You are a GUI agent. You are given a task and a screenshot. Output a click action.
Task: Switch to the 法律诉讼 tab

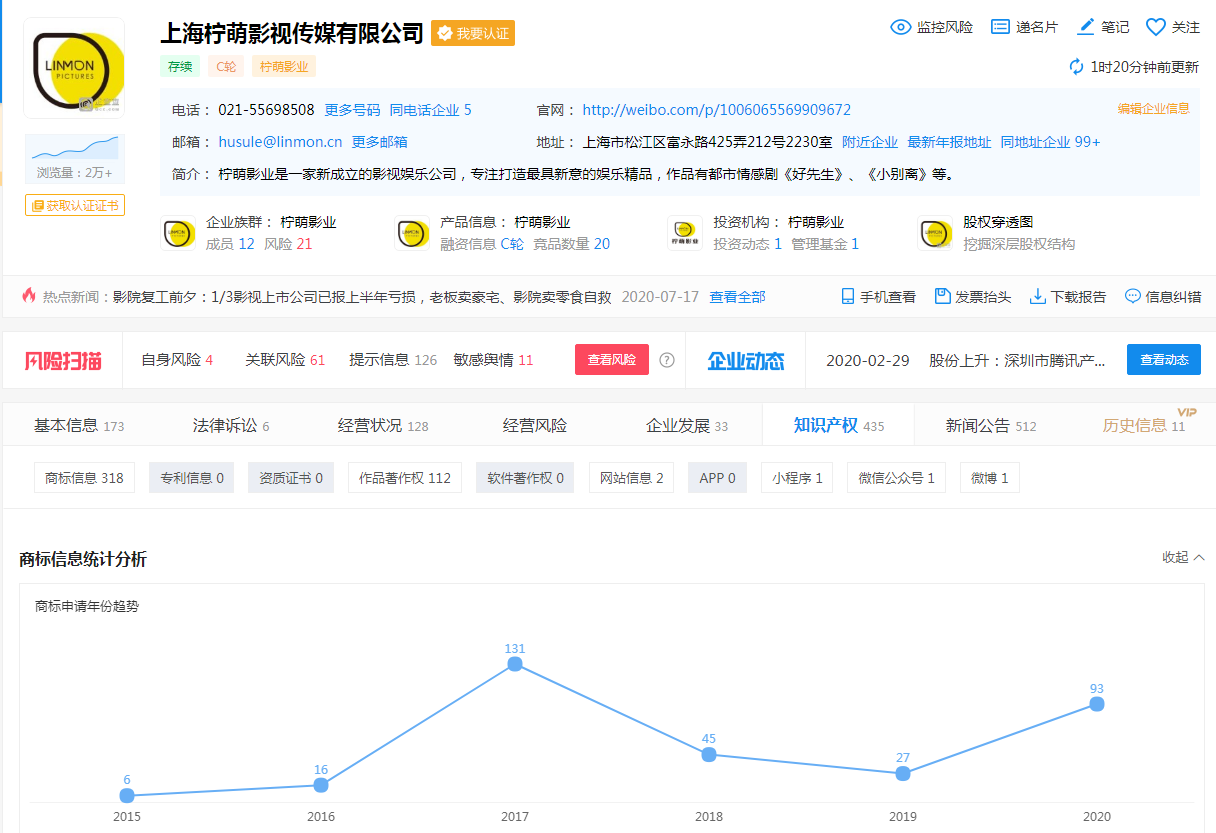230,426
